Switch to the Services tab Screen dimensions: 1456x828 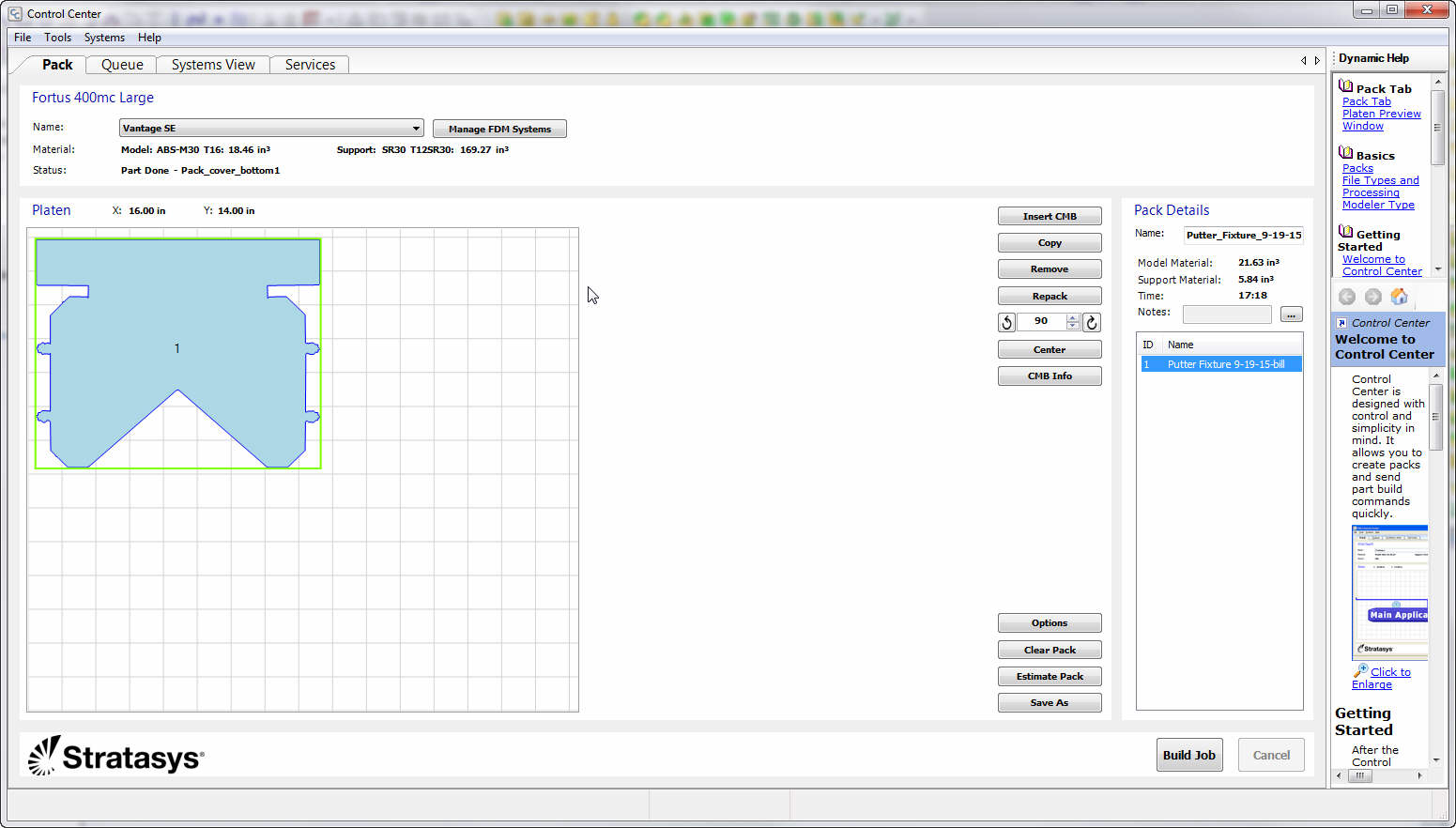pos(310,65)
